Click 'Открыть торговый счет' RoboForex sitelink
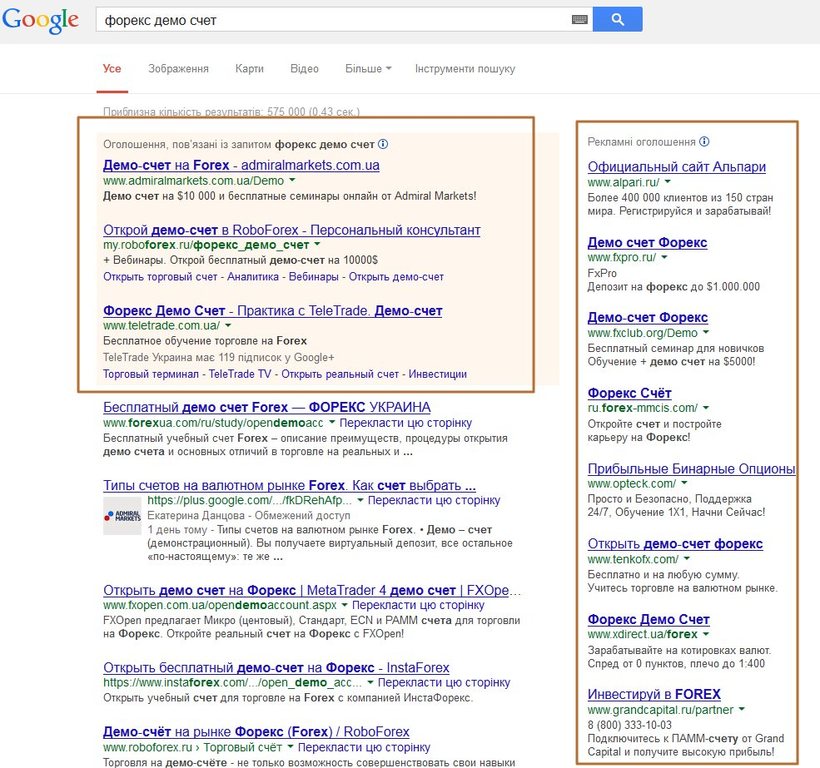 point(160,277)
